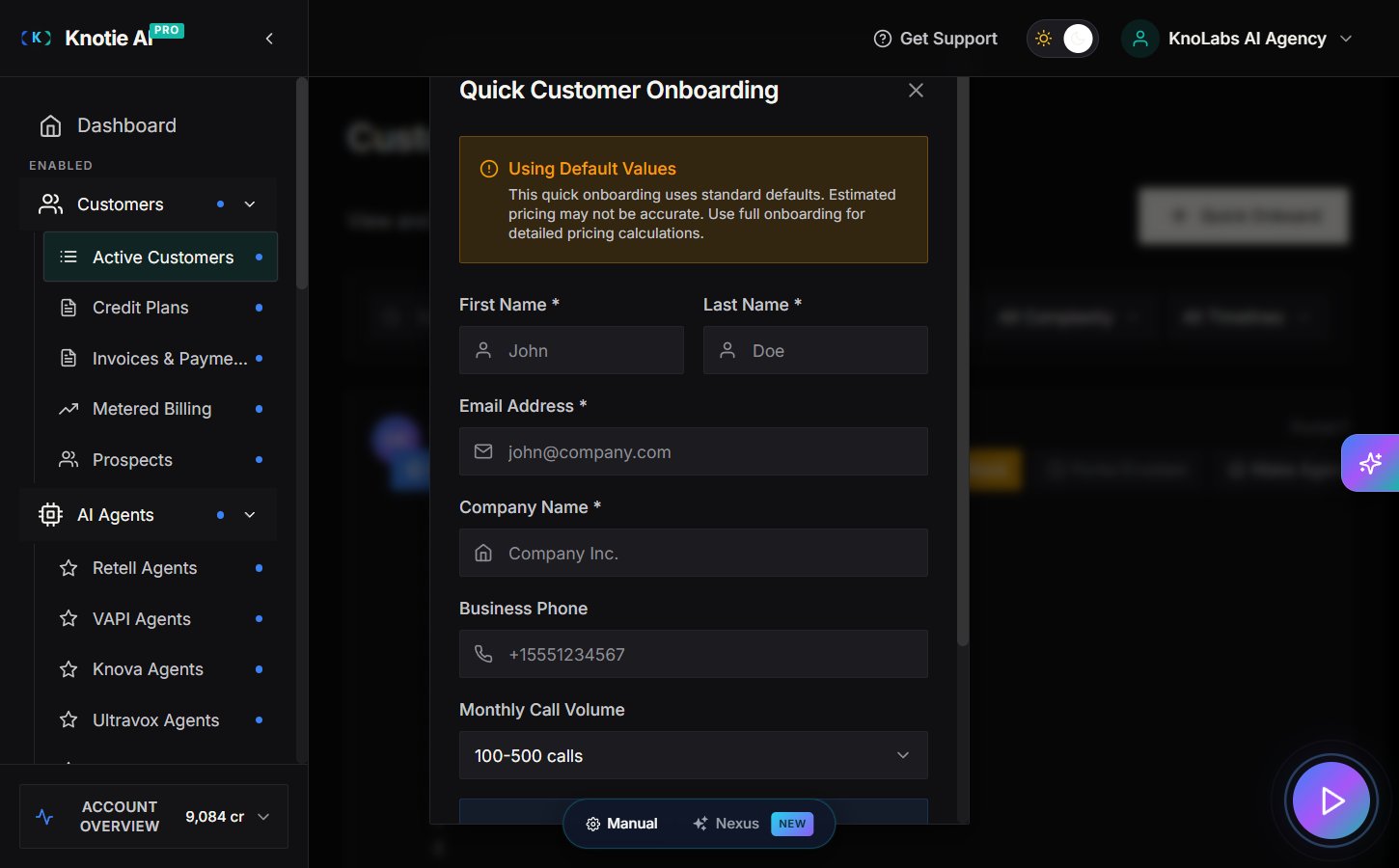Click the Prospects people icon

pos(69,460)
